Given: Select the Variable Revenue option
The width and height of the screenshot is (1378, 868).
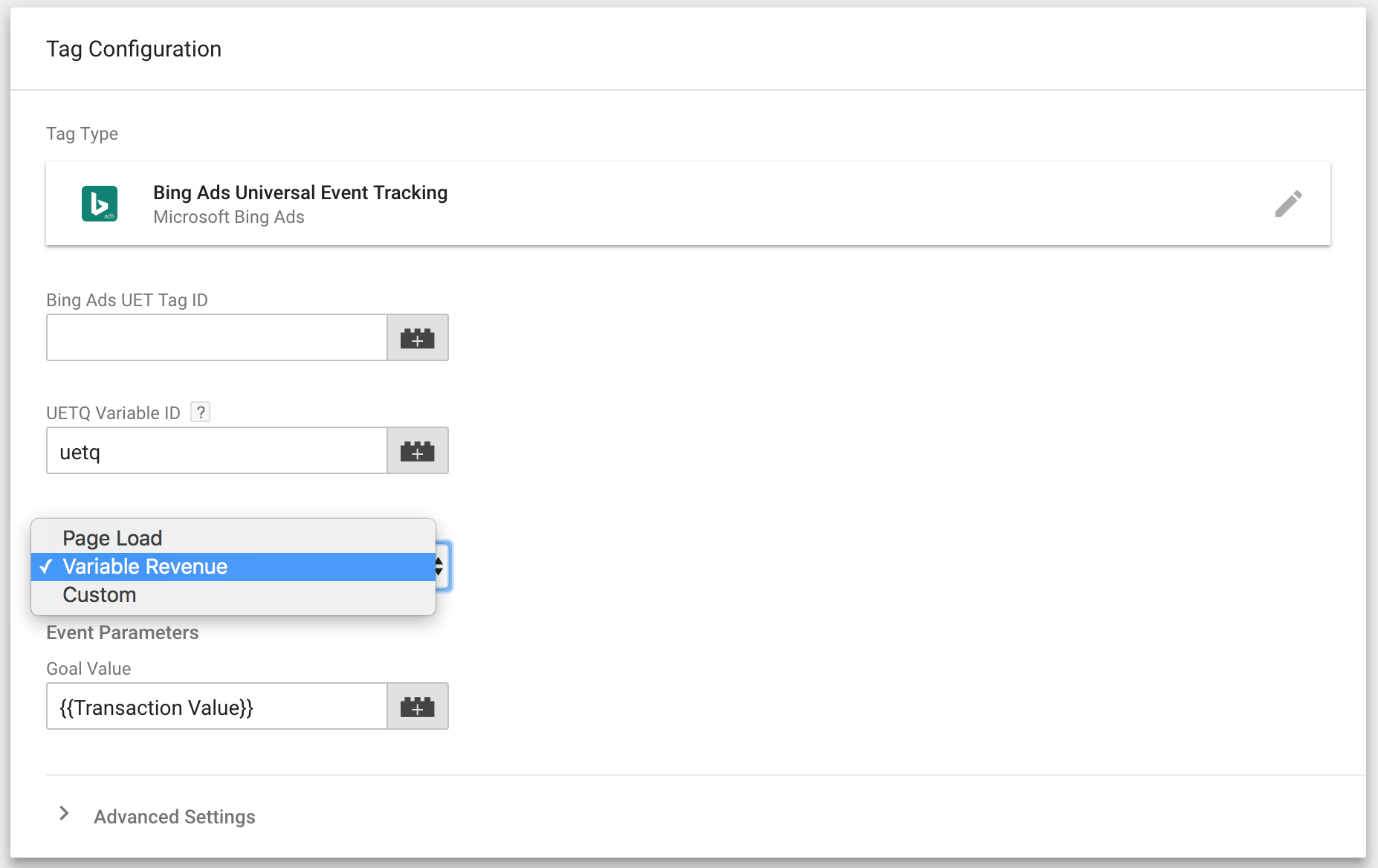Looking at the screenshot, I should tap(145, 567).
